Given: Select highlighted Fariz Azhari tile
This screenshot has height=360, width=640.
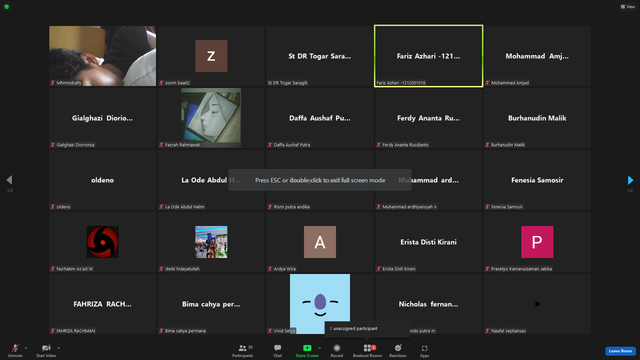Looking at the screenshot, I should coord(429,56).
